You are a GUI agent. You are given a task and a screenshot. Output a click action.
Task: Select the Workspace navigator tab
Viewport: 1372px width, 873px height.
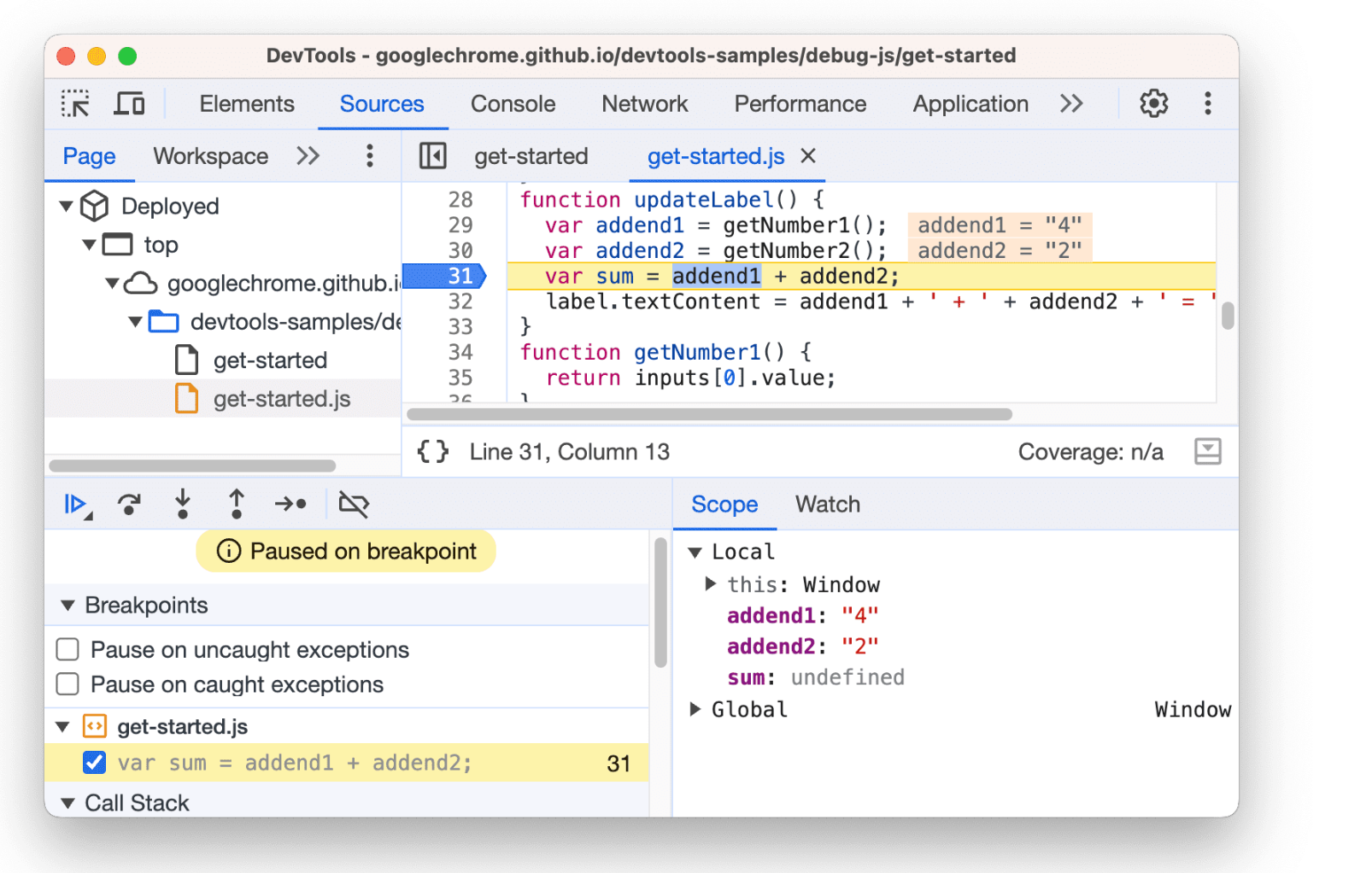tap(210, 155)
